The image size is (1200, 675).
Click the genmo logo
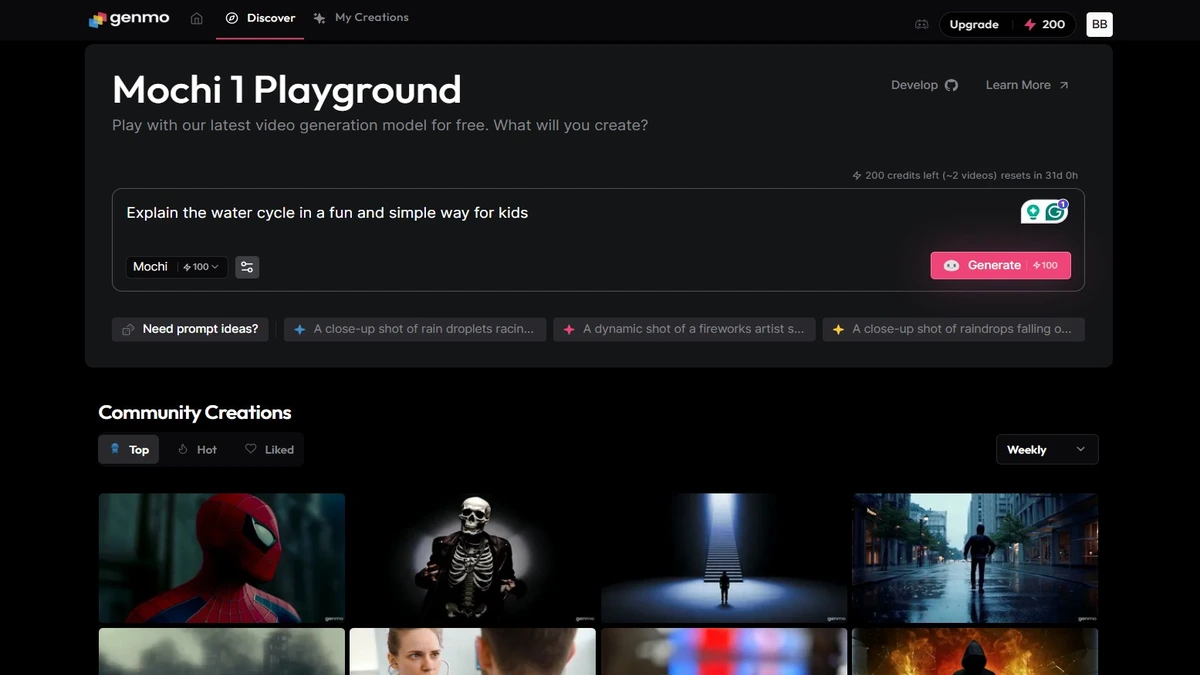coord(129,19)
